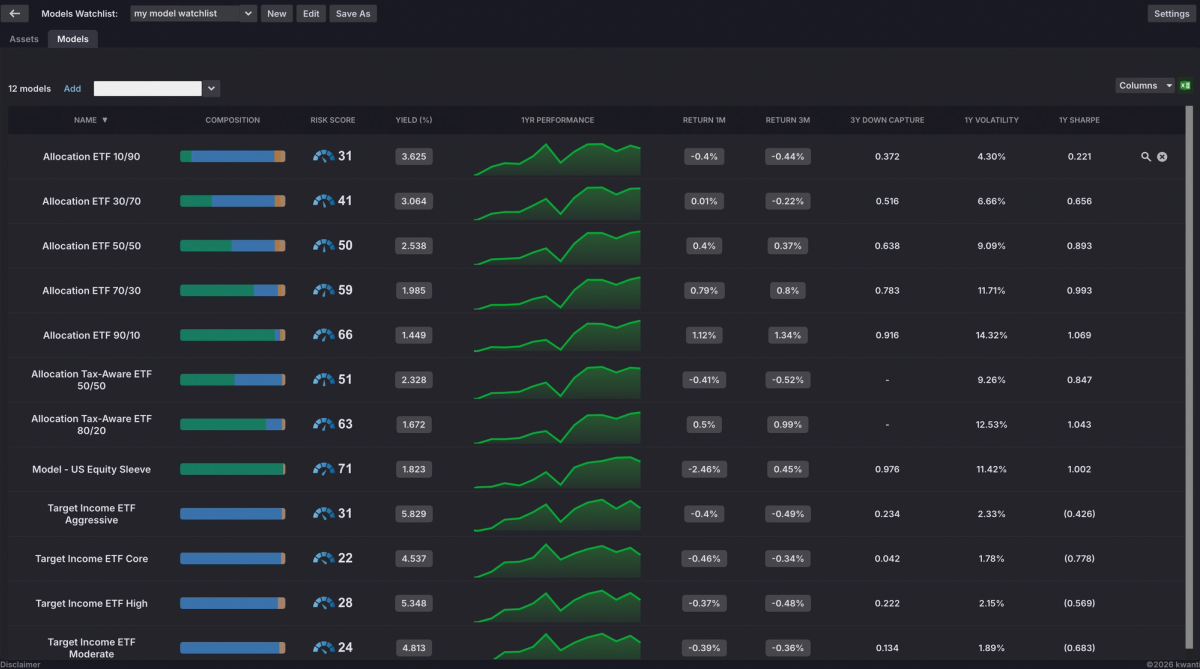Click the Composition column header

point(233,120)
